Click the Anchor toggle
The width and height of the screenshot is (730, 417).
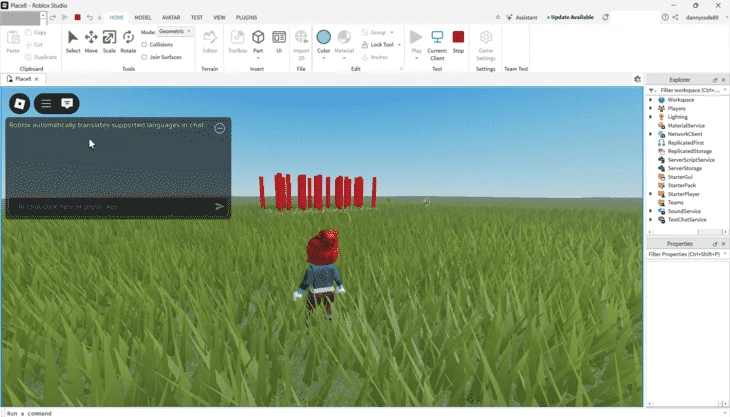pyautogui.click(x=375, y=57)
